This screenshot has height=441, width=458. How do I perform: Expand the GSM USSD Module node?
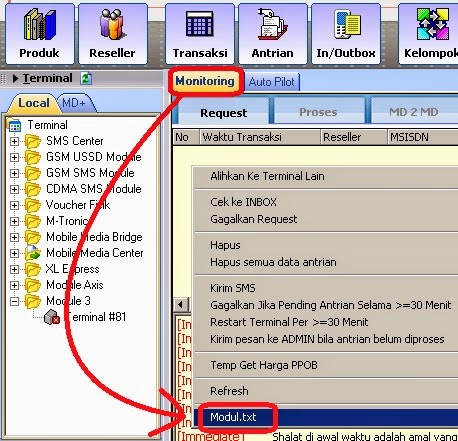click(x=14, y=157)
